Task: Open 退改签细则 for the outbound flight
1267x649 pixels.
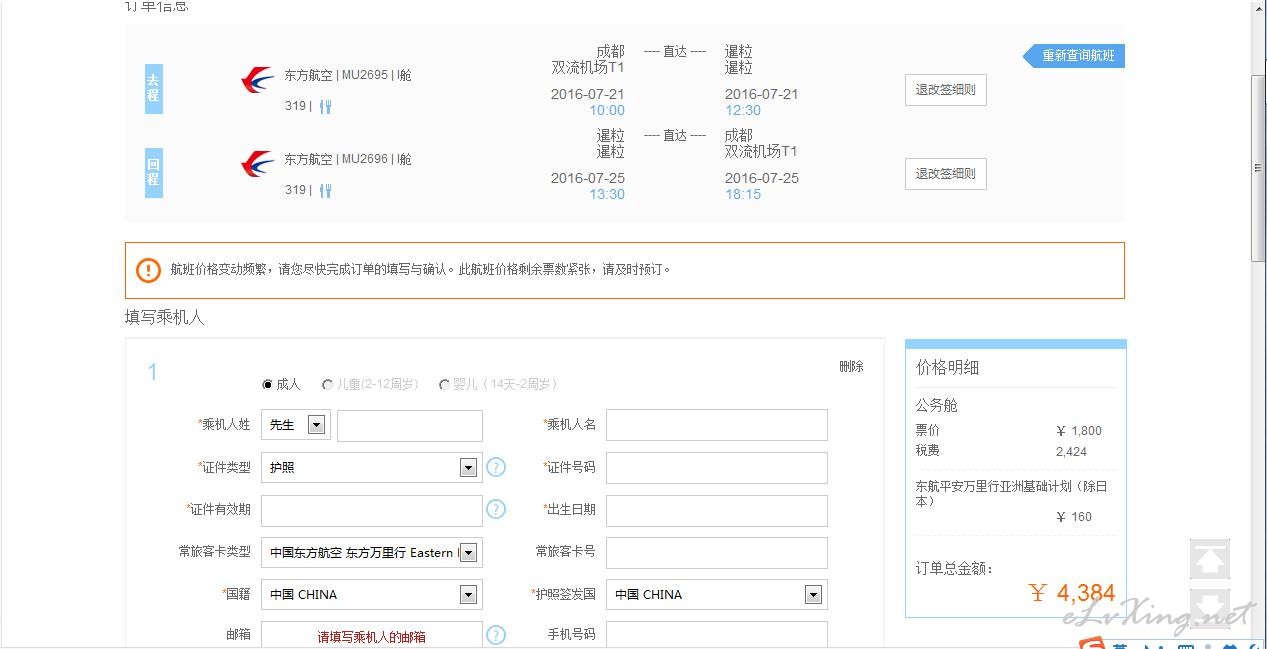Action: tap(946, 90)
